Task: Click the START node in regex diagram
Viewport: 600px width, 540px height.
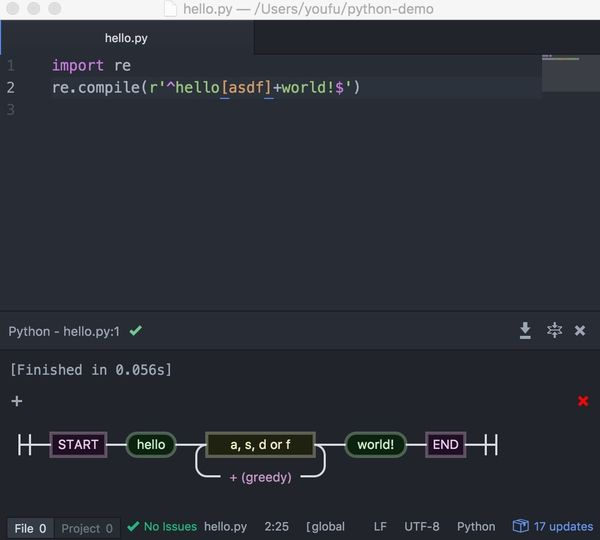Action: (78, 444)
